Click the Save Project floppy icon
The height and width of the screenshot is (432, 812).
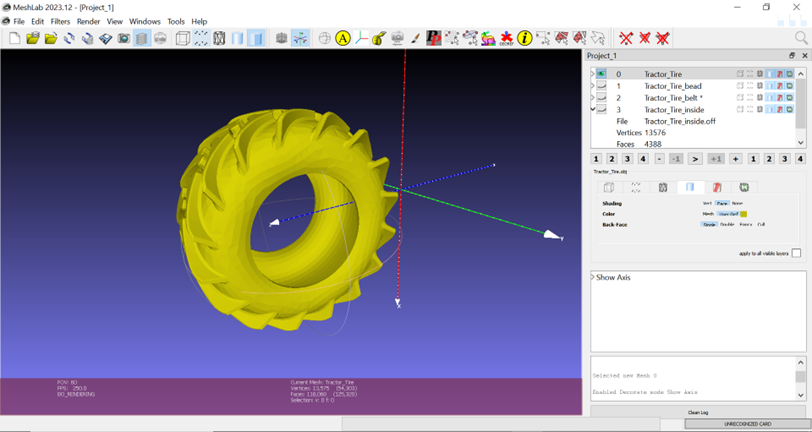click(x=106, y=38)
